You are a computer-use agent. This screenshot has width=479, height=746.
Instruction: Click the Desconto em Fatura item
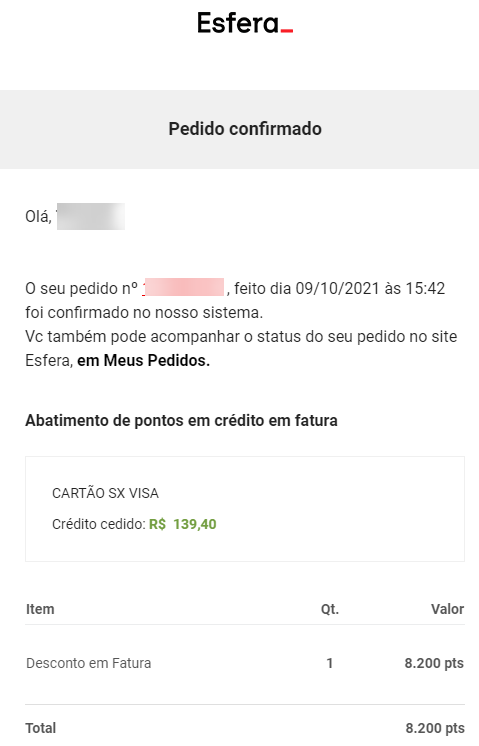[88, 663]
